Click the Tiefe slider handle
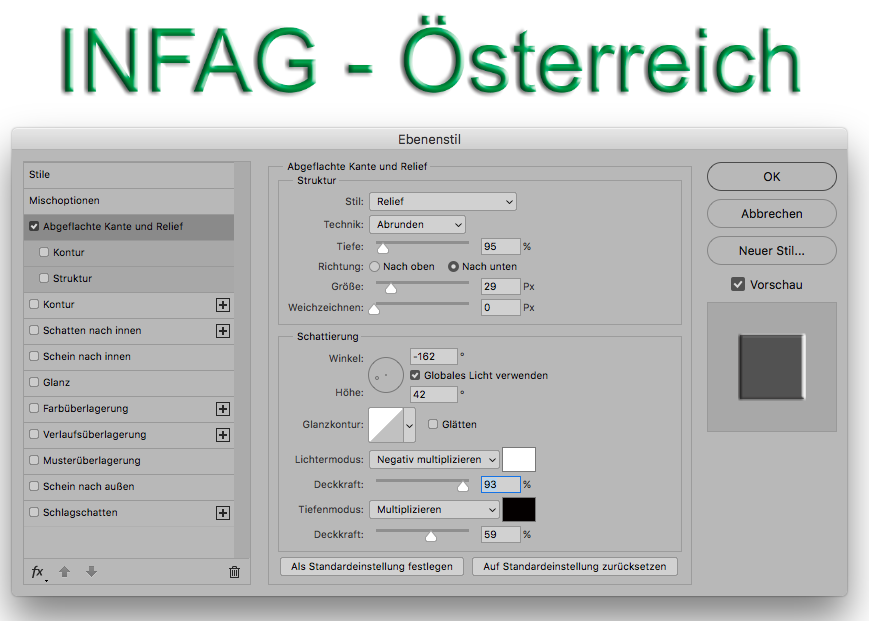The height and width of the screenshot is (621, 869). pos(383,248)
